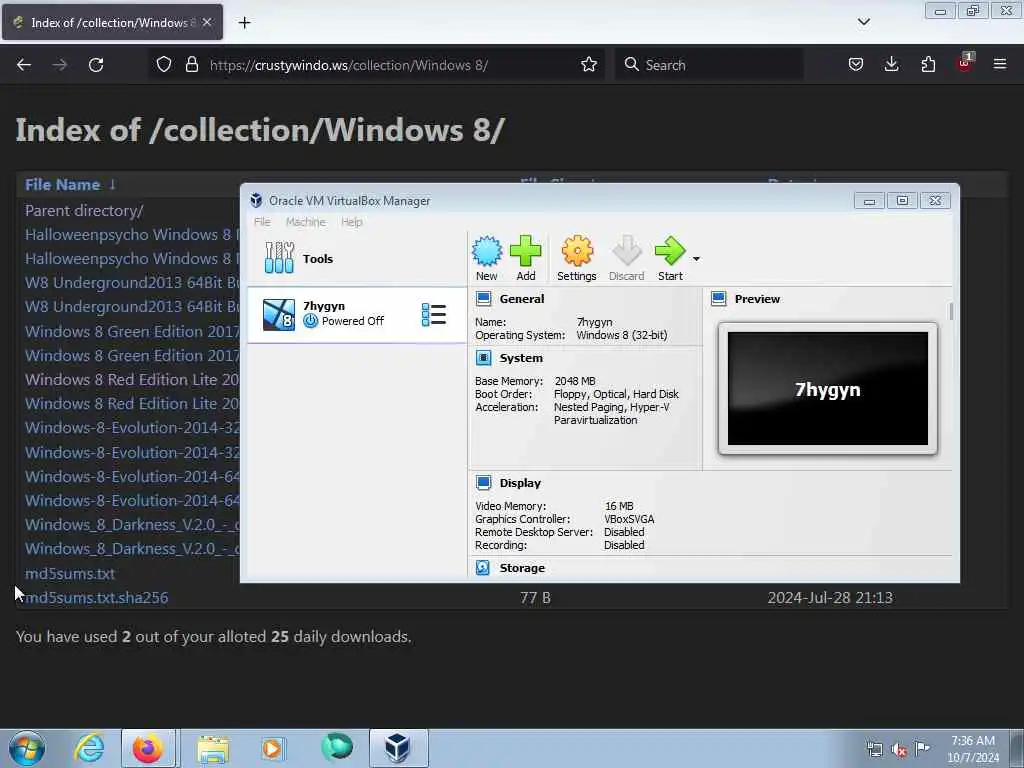Open Settings gear in VirtualBox toolbar
This screenshot has width=1024, height=768.
(577, 251)
